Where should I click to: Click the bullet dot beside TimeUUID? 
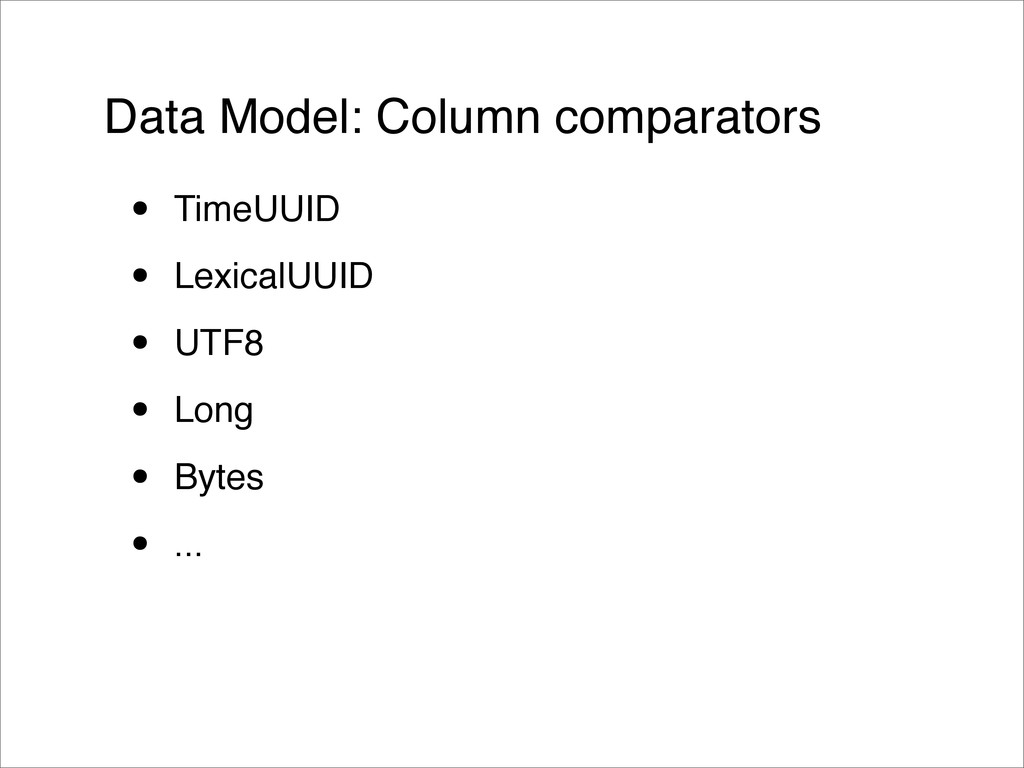click(140, 209)
